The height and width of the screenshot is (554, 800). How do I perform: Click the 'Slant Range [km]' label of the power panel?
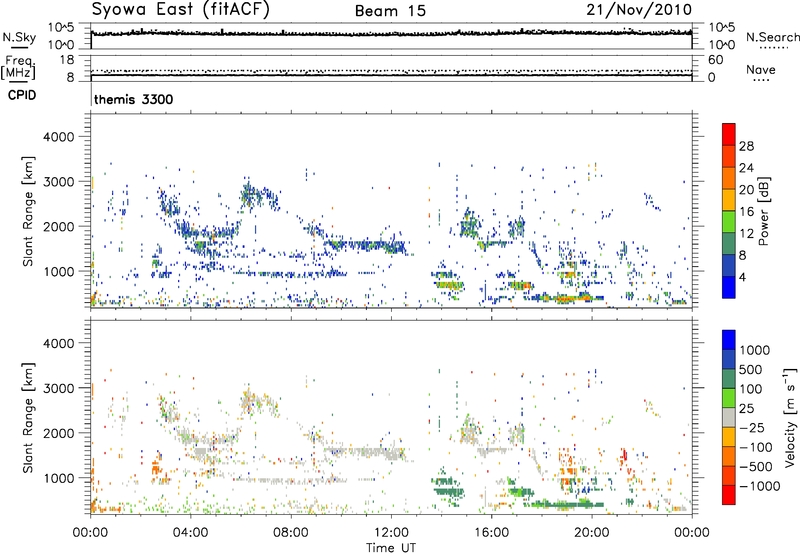click(28, 212)
